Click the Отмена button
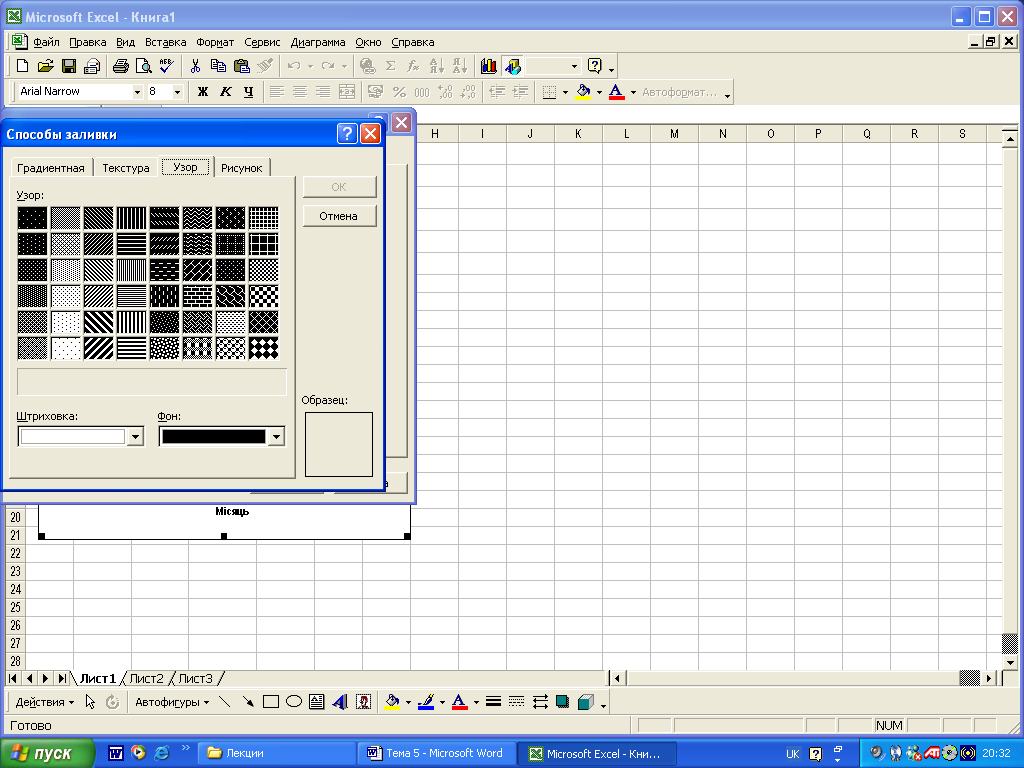This screenshot has height=768, width=1024. [x=339, y=216]
